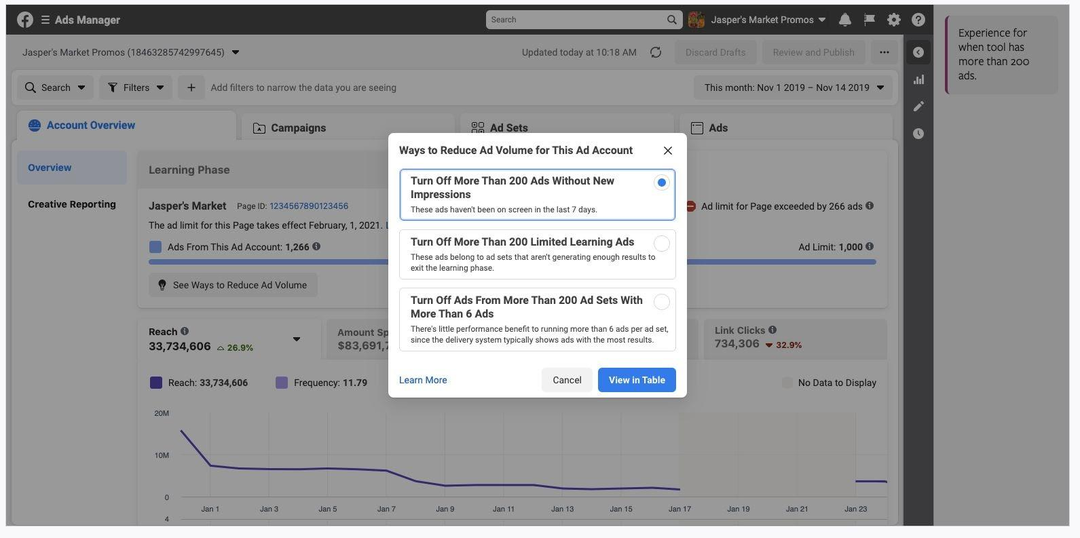This screenshot has height=538, width=1080.
Task: Switch to the Account Overview tab
Action: [125, 125]
